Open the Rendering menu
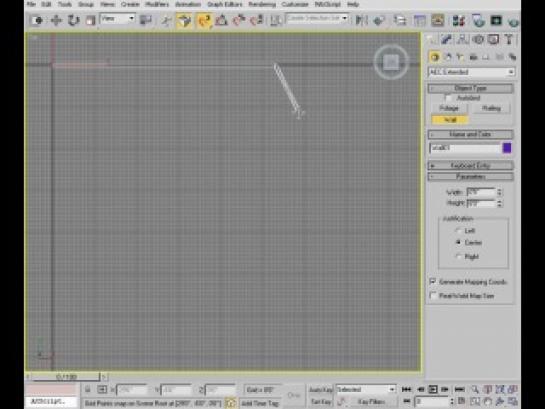 262,5
